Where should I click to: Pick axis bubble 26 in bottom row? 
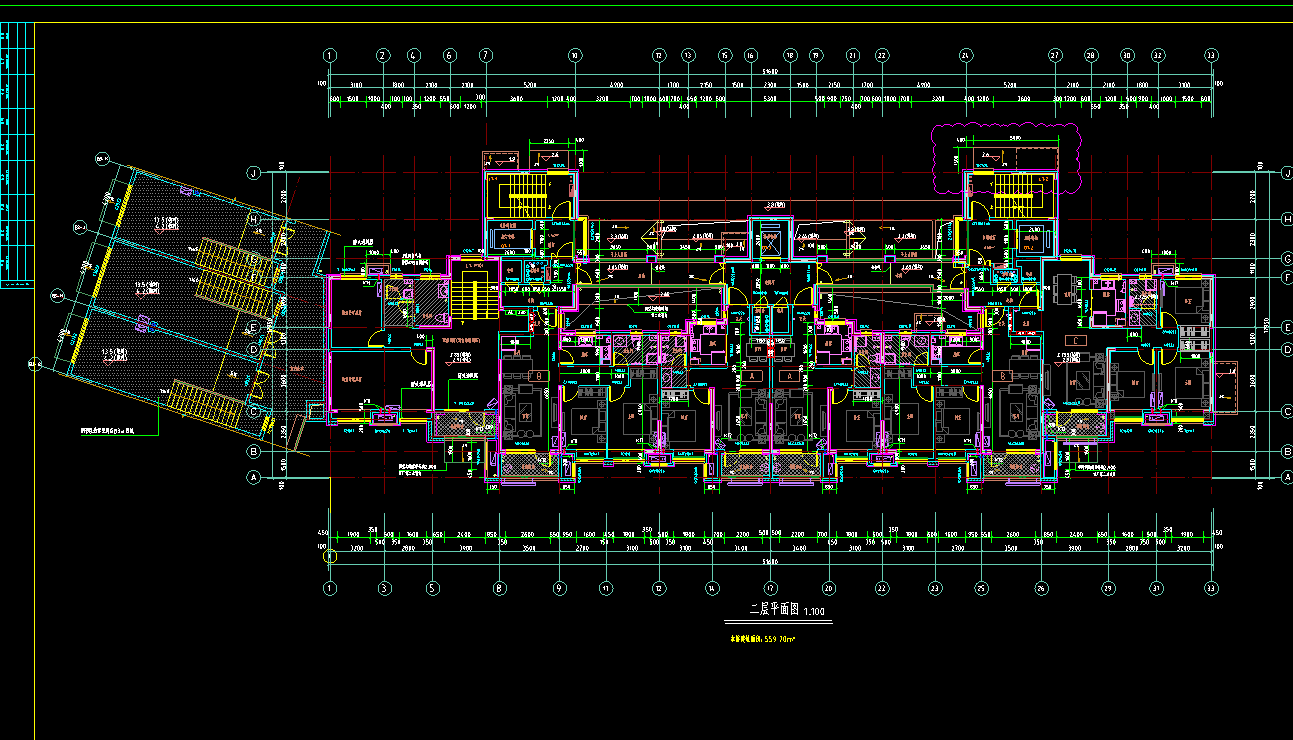tap(1041, 589)
